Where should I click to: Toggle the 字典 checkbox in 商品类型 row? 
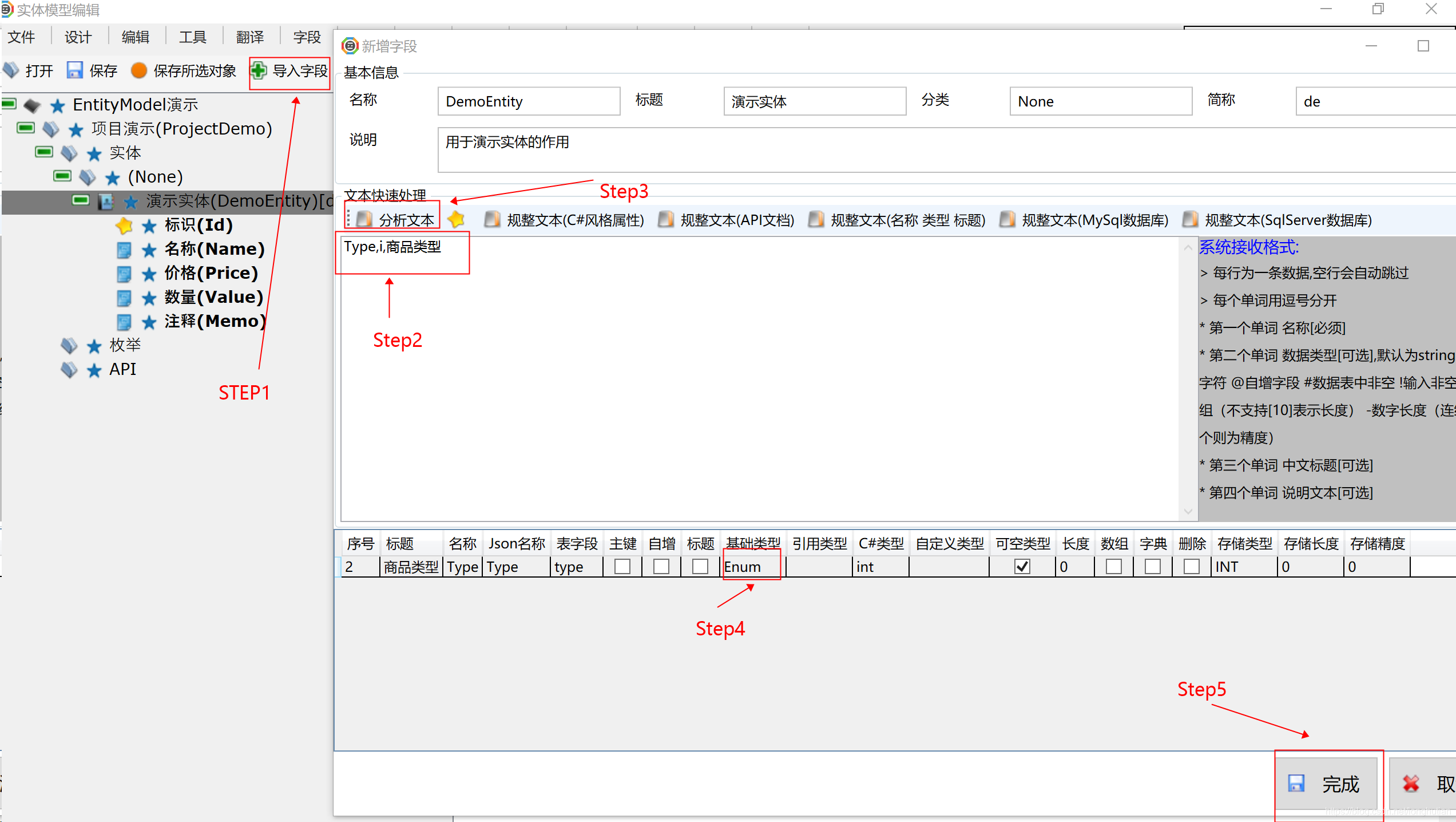[1152, 566]
